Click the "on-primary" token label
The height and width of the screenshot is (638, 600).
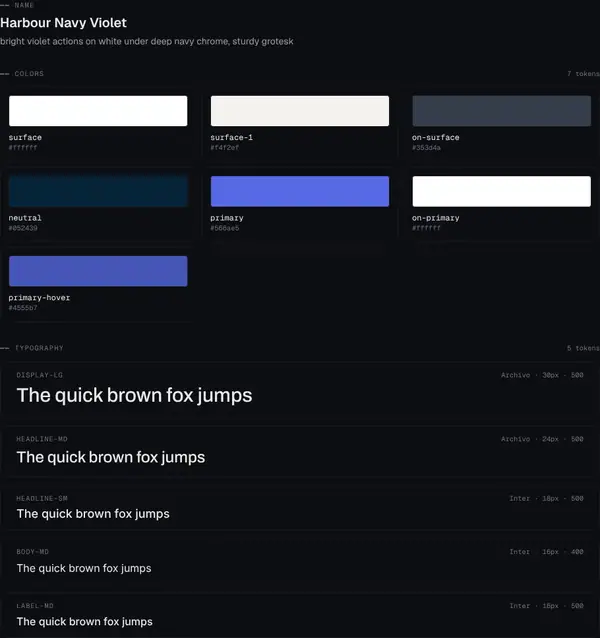click(436, 218)
